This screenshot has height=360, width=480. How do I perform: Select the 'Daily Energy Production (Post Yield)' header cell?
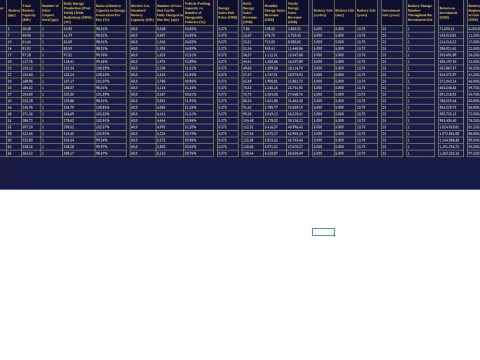pos(78,13)
